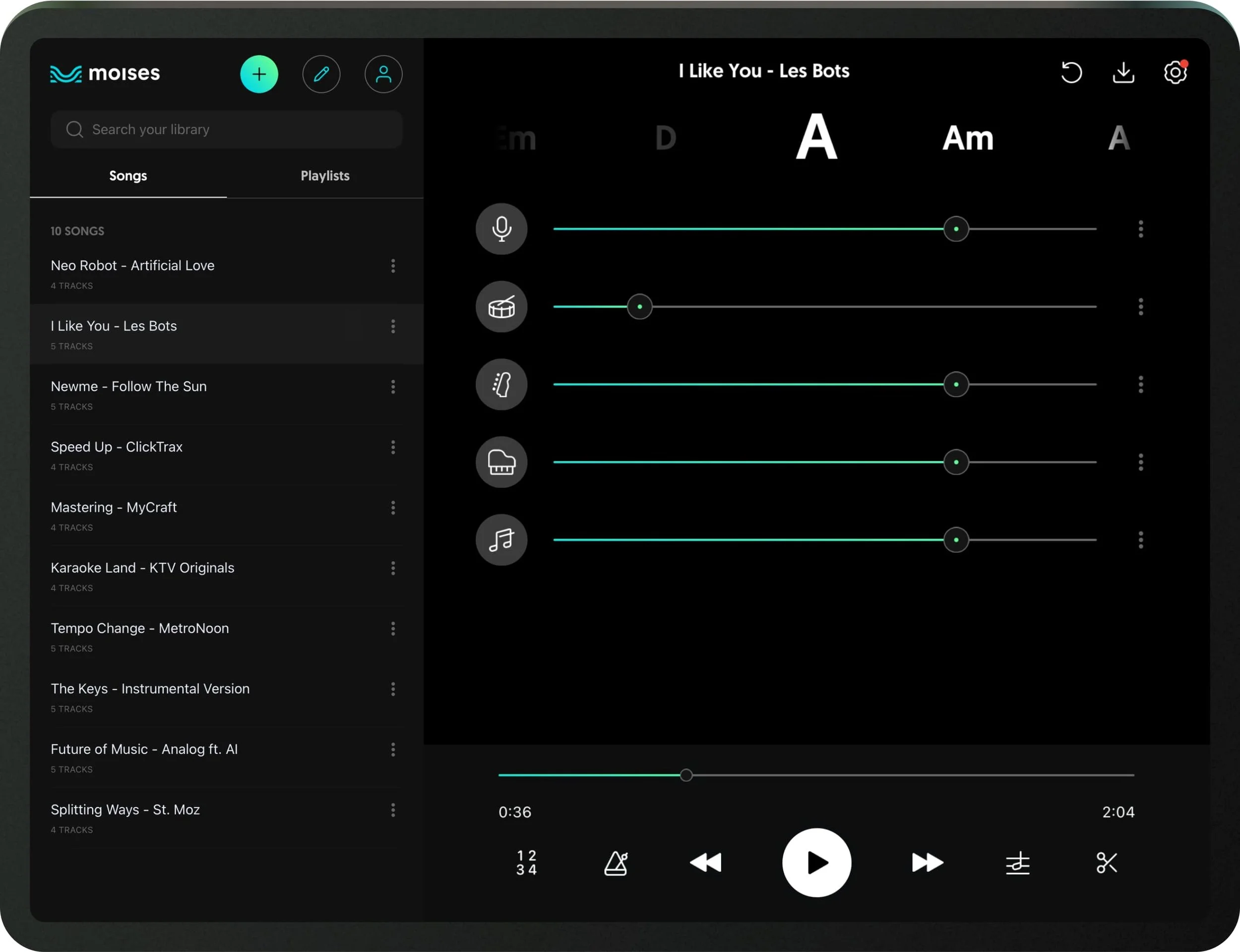The image size is (1240, 952).
Task: Click the Search your library field
Action: click(x=227, y=130)
